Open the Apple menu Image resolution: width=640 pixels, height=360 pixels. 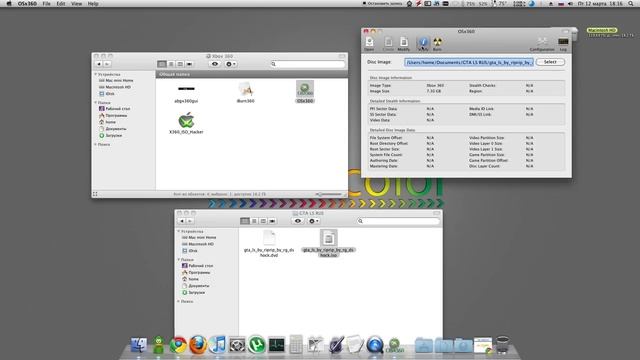click(x=9, y=4)
